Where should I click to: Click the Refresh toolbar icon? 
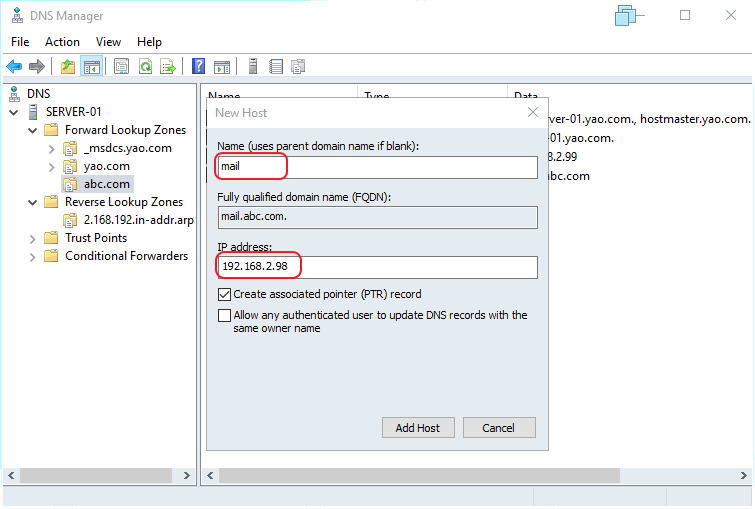145,66
